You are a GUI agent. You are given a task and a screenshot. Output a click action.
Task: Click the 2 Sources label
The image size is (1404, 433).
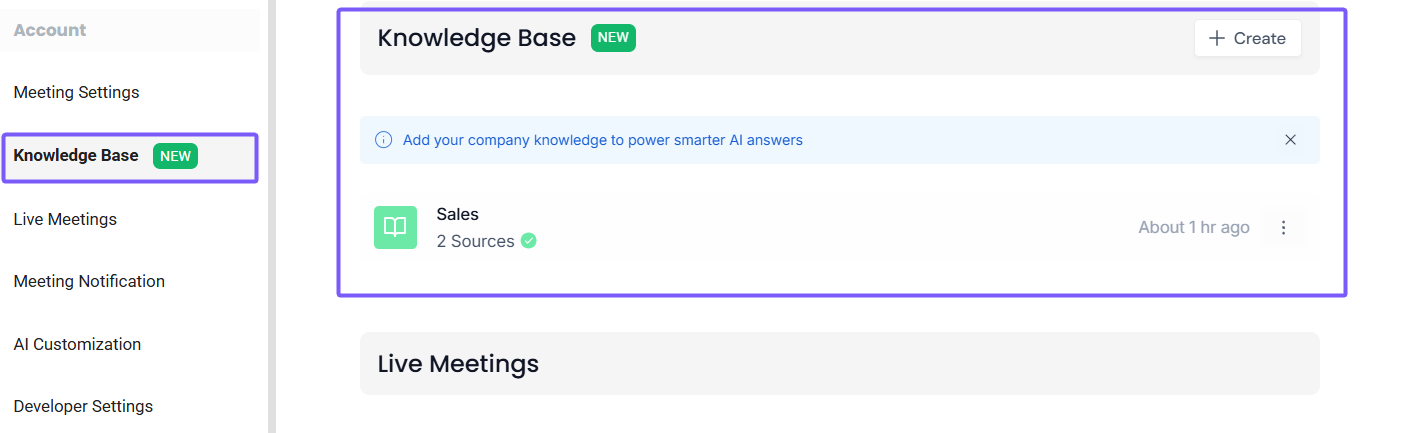point(475,241)
